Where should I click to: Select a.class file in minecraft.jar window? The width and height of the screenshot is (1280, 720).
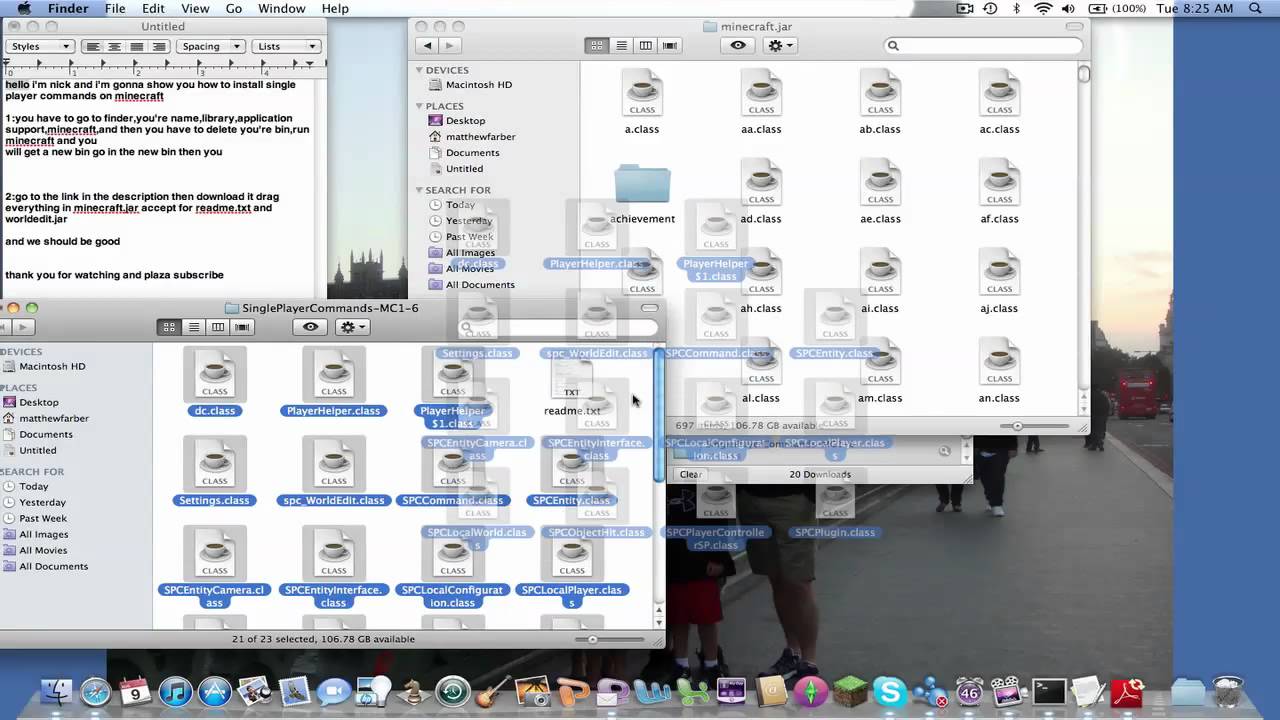(642, 102)
